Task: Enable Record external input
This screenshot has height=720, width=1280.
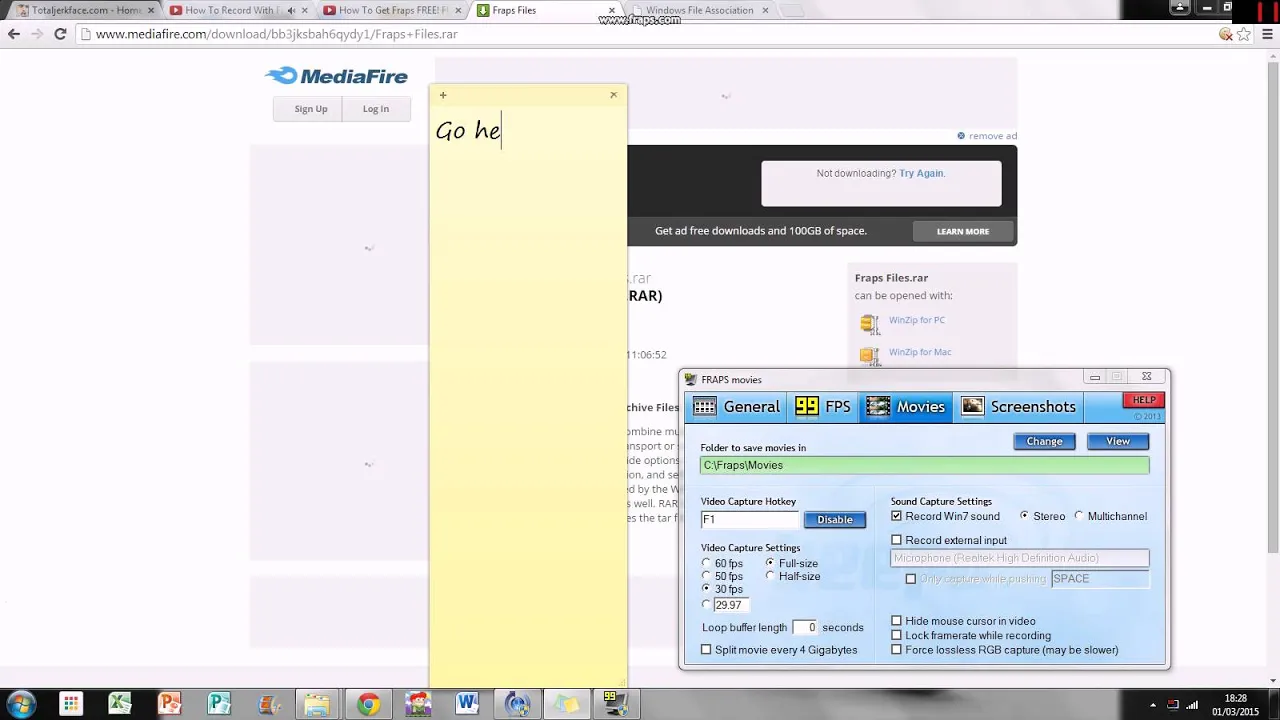Action: point(897,540)
